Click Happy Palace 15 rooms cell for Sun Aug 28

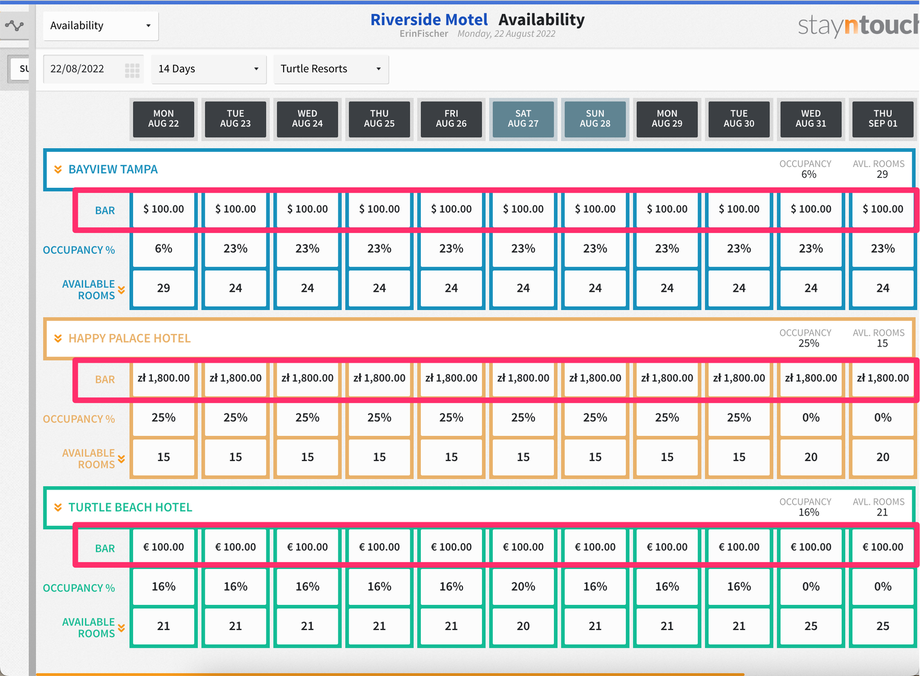[595, 458]
